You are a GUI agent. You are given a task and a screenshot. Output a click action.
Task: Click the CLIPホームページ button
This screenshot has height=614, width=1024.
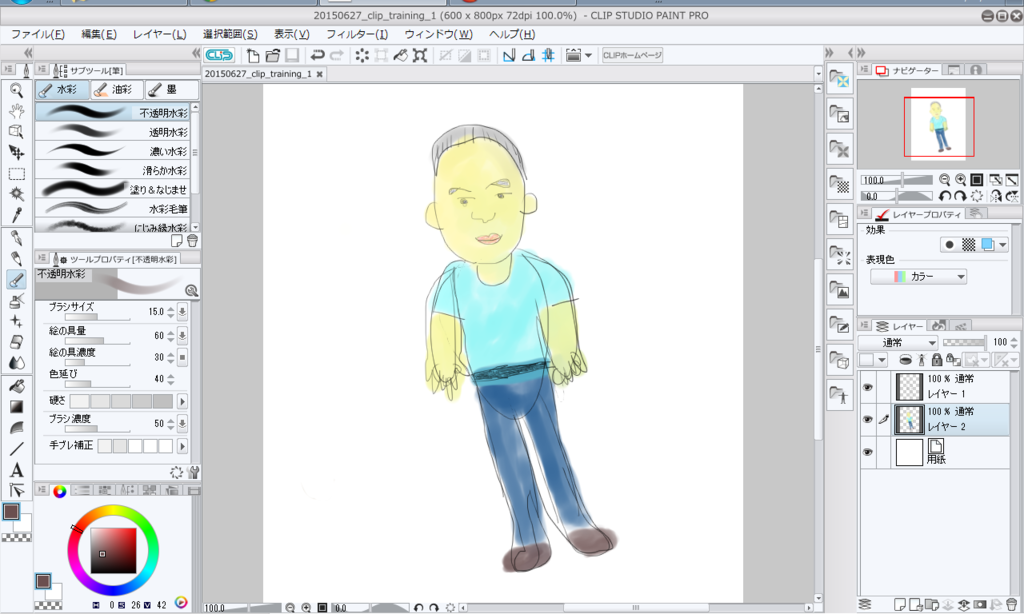click(x=632, y=56)
